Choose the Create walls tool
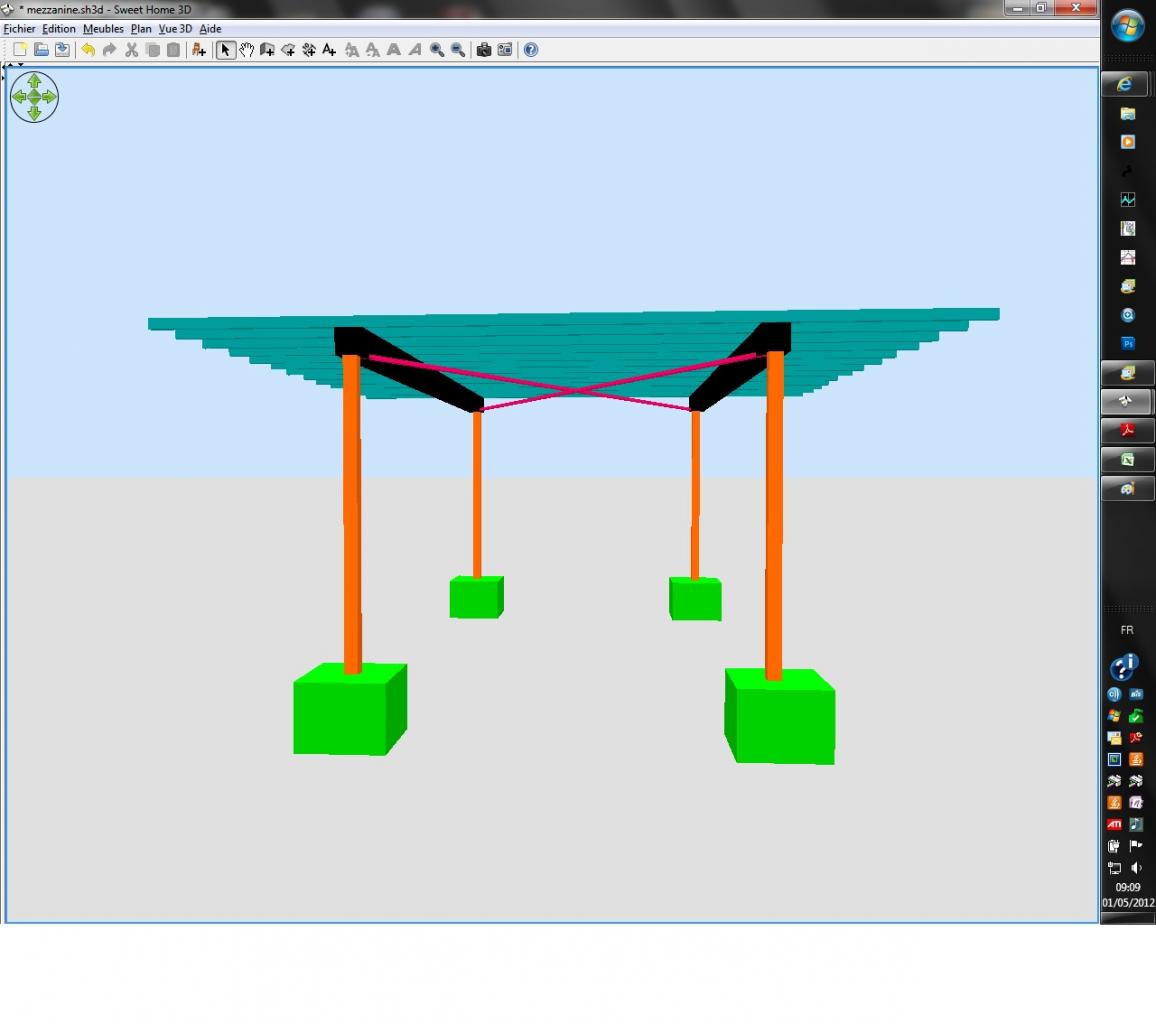The width and height of the screenshot is (1156, 1024). click(267, 49)
